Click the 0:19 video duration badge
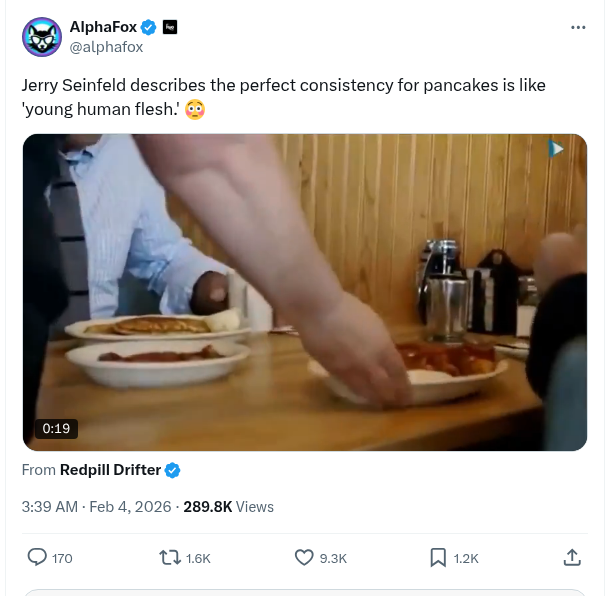The image size is (608, 596). tap(56, 428)
